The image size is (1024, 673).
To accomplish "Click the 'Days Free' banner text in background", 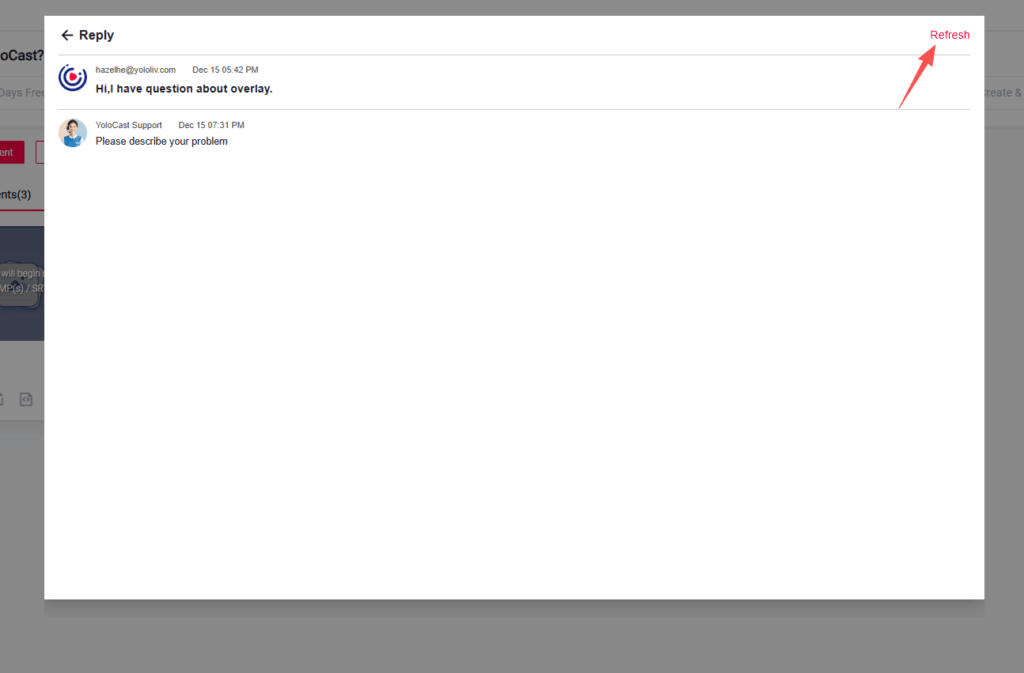I will click(21, 93).
